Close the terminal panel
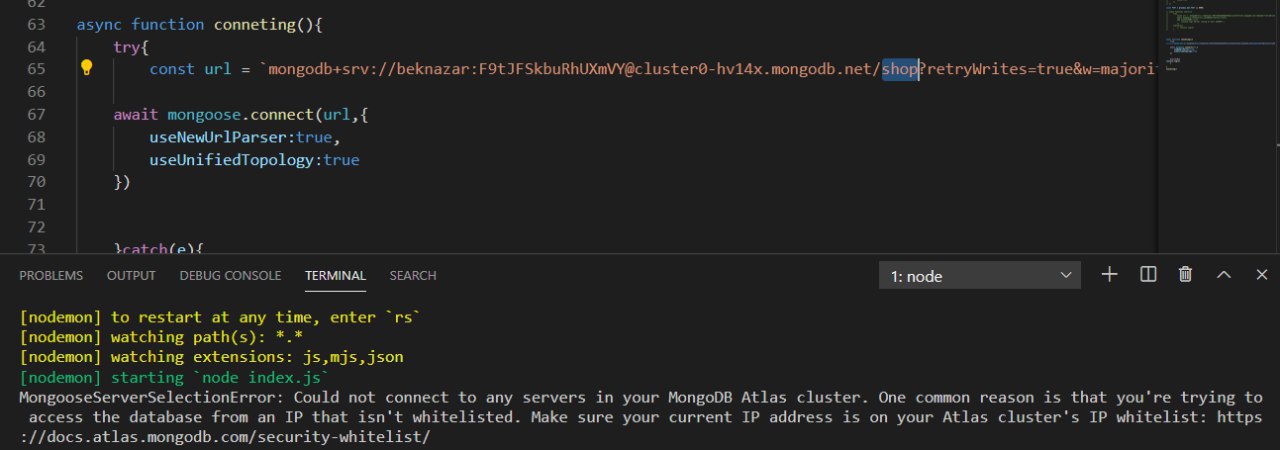 (x=1262, y=274)
